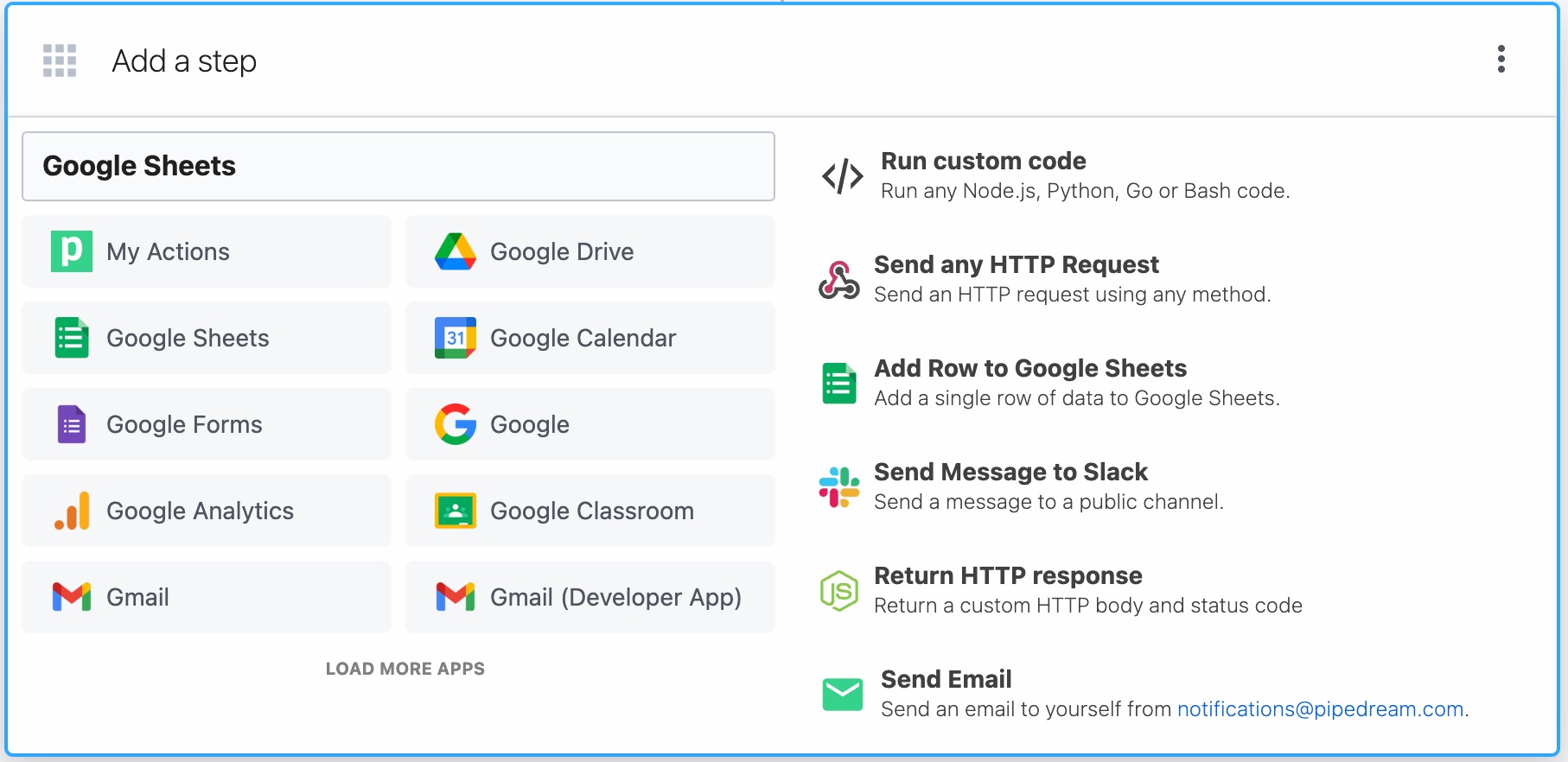Open the notifications@pipedream.com link
The image size is (1568, 762).
1320,709
